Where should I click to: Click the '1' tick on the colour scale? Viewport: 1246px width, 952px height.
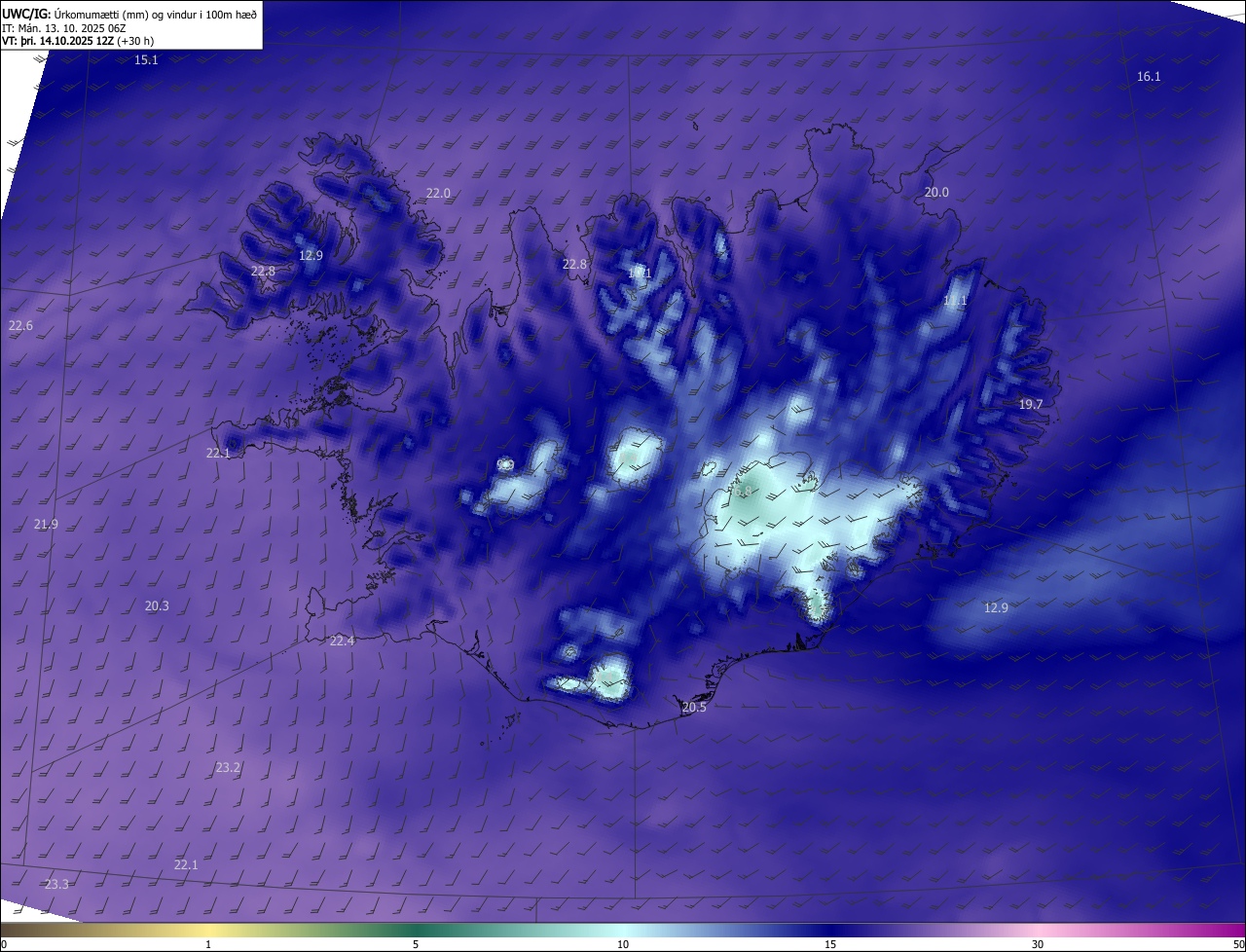coord(208,944)
